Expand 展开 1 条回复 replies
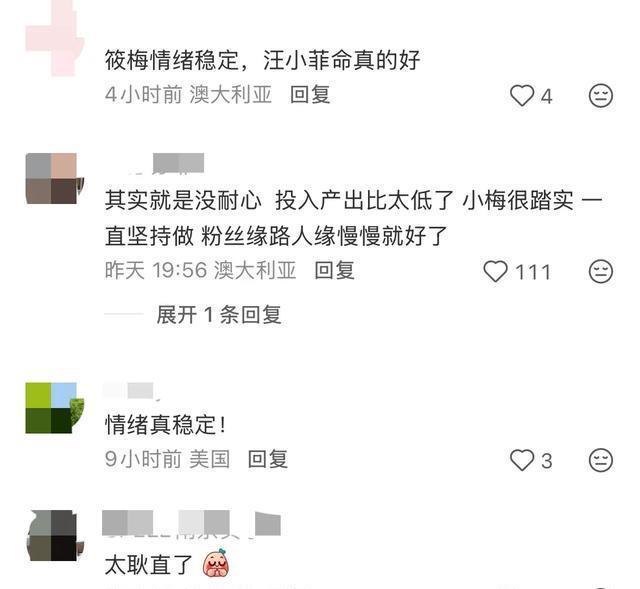Viewport: 640px width, 589px height. point(219,315)
